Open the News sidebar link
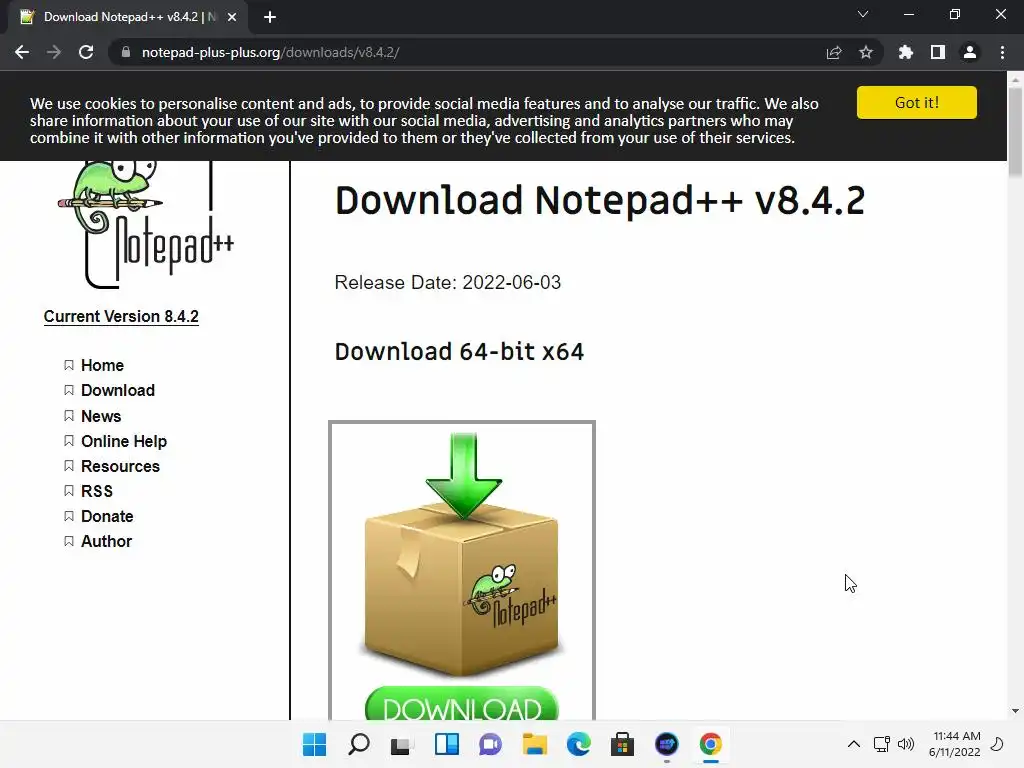 [x=101, y=416]
